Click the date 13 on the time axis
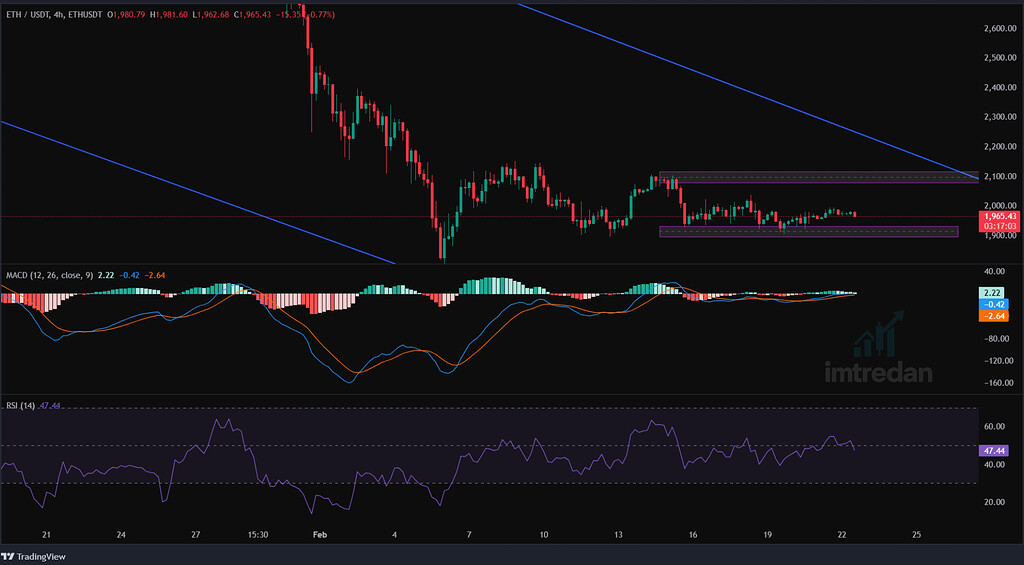Image resolution: width=1024 pixels, height=565 pixels. [x=618, y=534]
